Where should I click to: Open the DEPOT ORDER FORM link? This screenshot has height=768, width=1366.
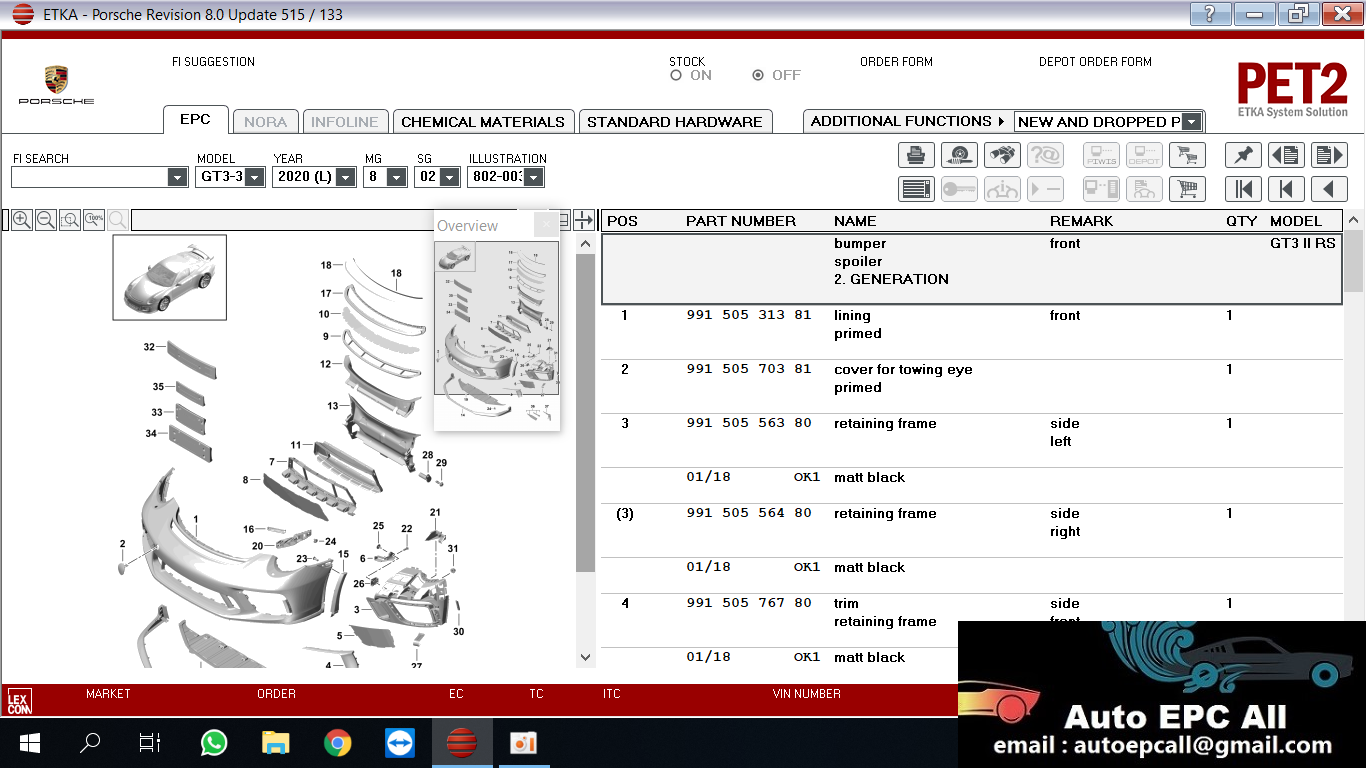click(x=1095, y=62)
